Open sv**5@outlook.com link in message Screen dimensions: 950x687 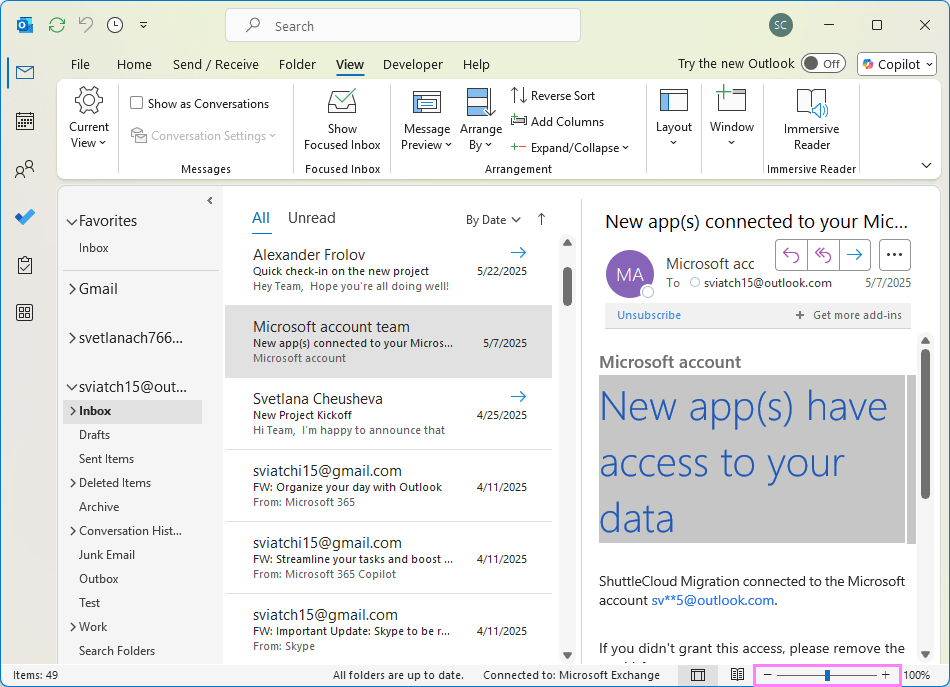712,600
